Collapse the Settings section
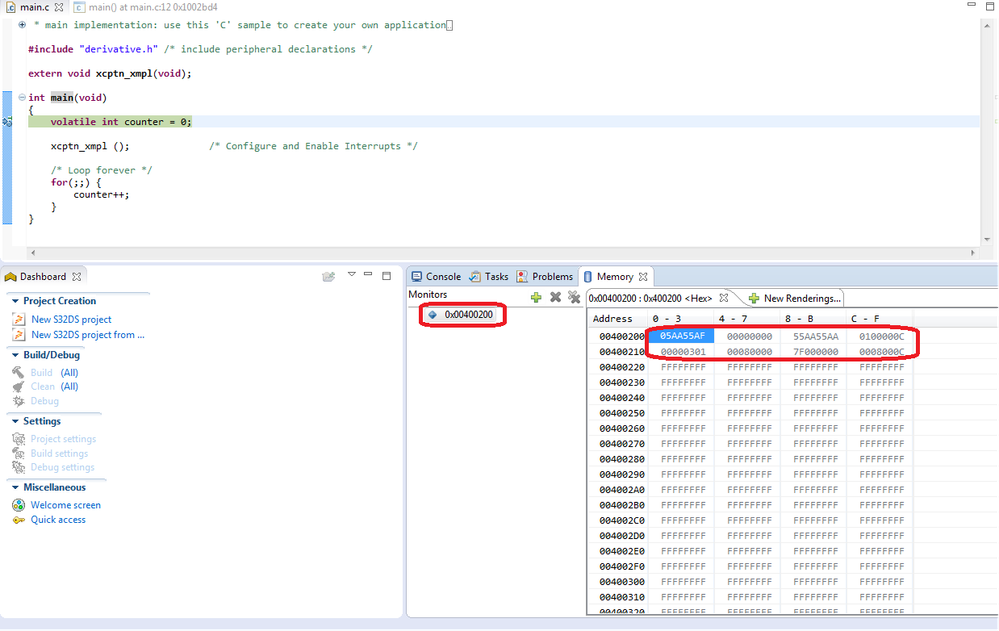Screen dimensions: 999x631 point(15,421)
